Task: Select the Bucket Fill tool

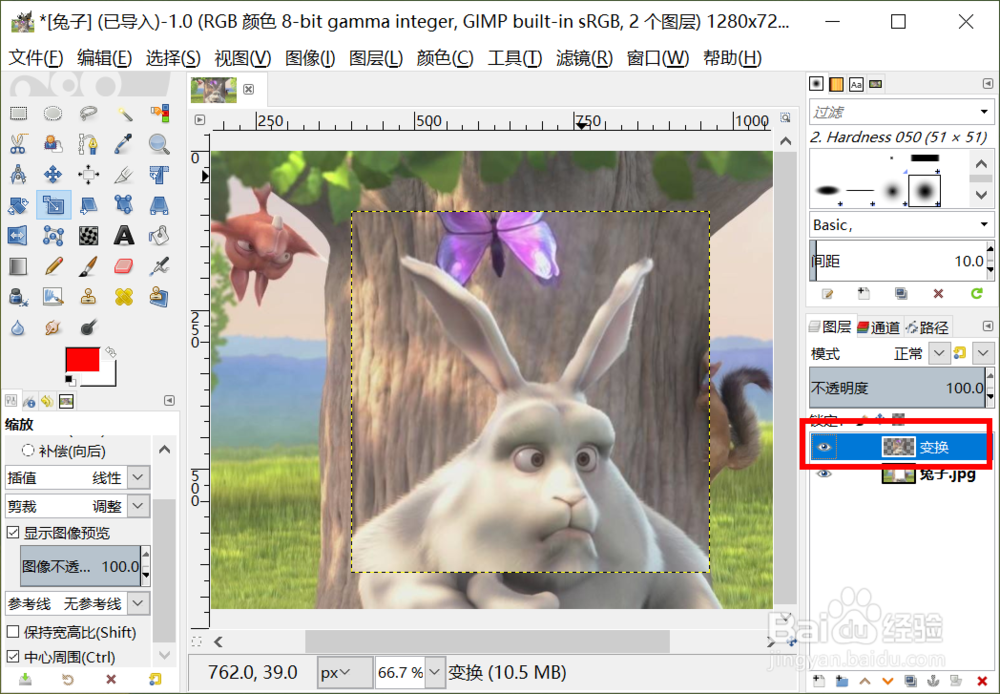Action: pyautogui.click(x=159, y=235)
